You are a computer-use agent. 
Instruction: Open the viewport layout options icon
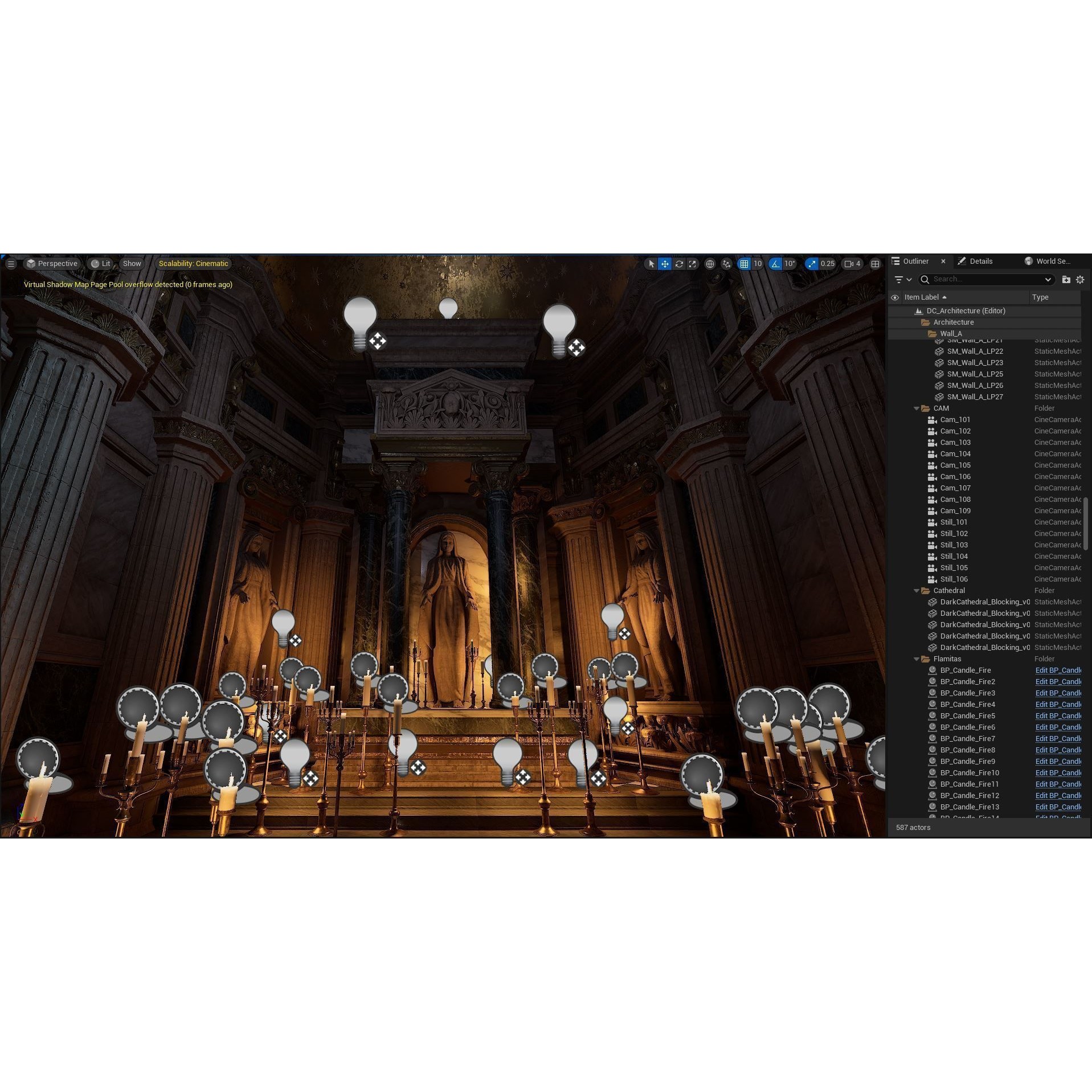point(875,263)
